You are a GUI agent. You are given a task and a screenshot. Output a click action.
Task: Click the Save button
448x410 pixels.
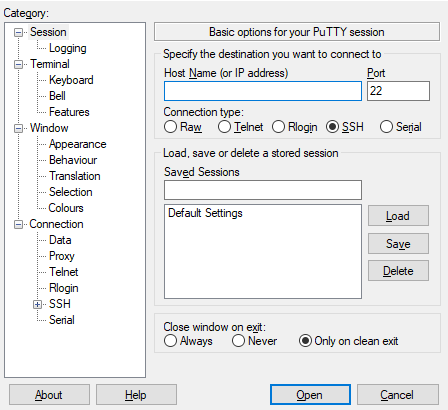coord(398,244)
